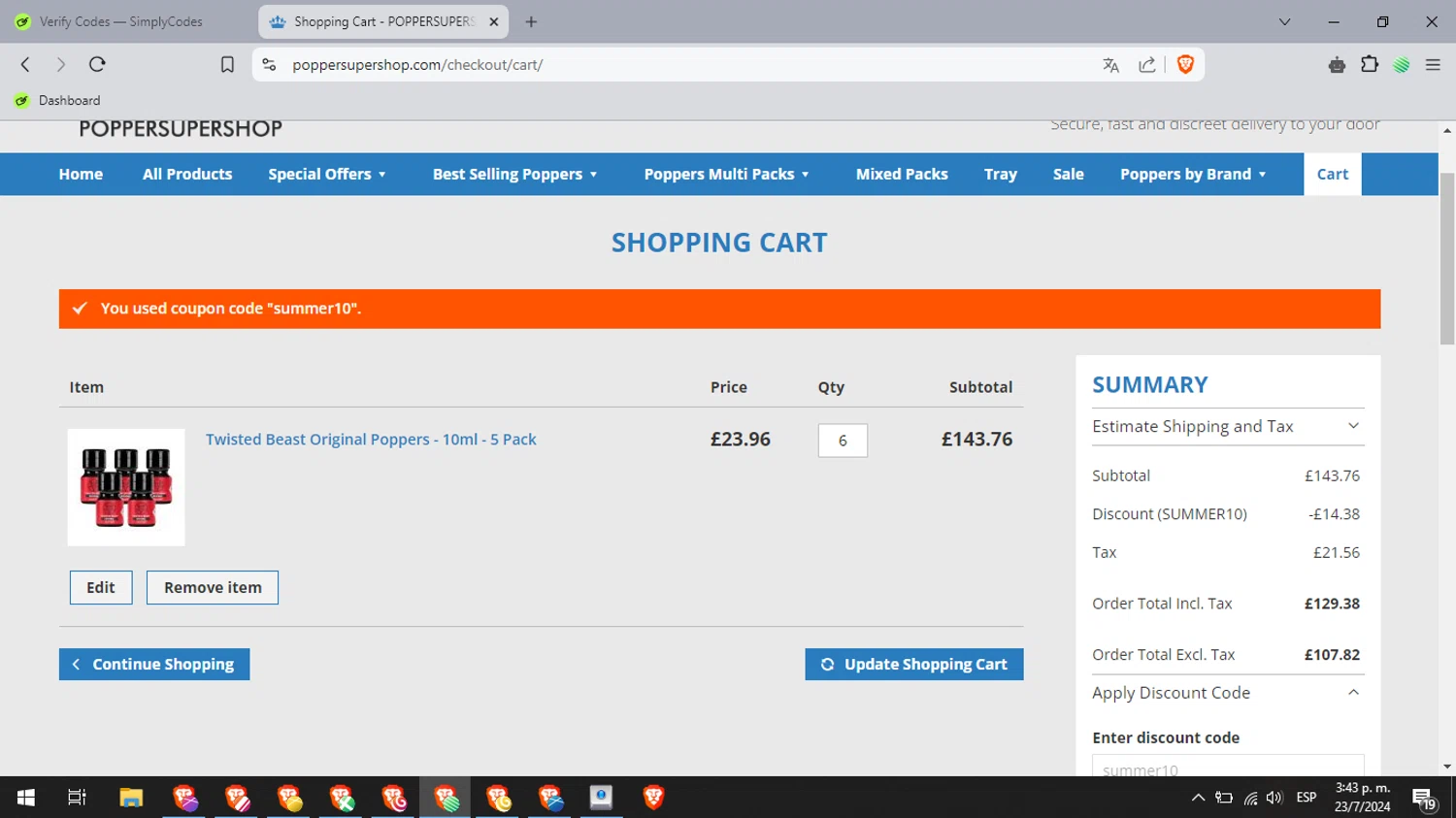Switch to Verify Codes SimplyCodes tab

pos(121,21)
